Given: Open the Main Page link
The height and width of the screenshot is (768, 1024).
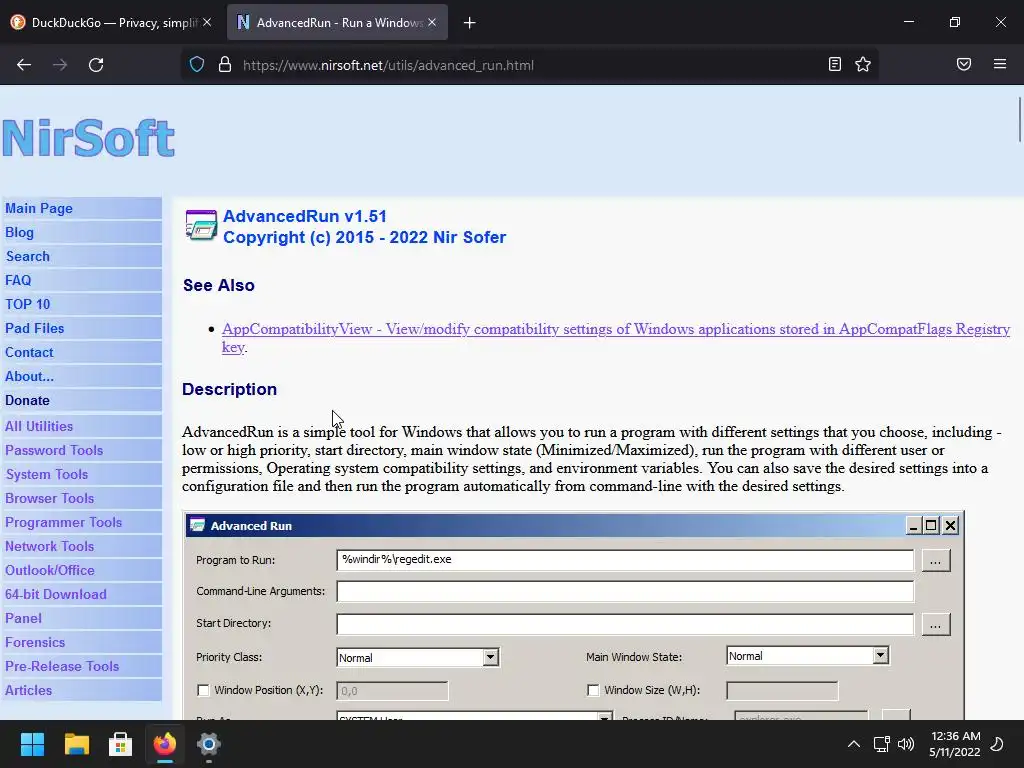Looking at the screenshot, I should [39, 208].
